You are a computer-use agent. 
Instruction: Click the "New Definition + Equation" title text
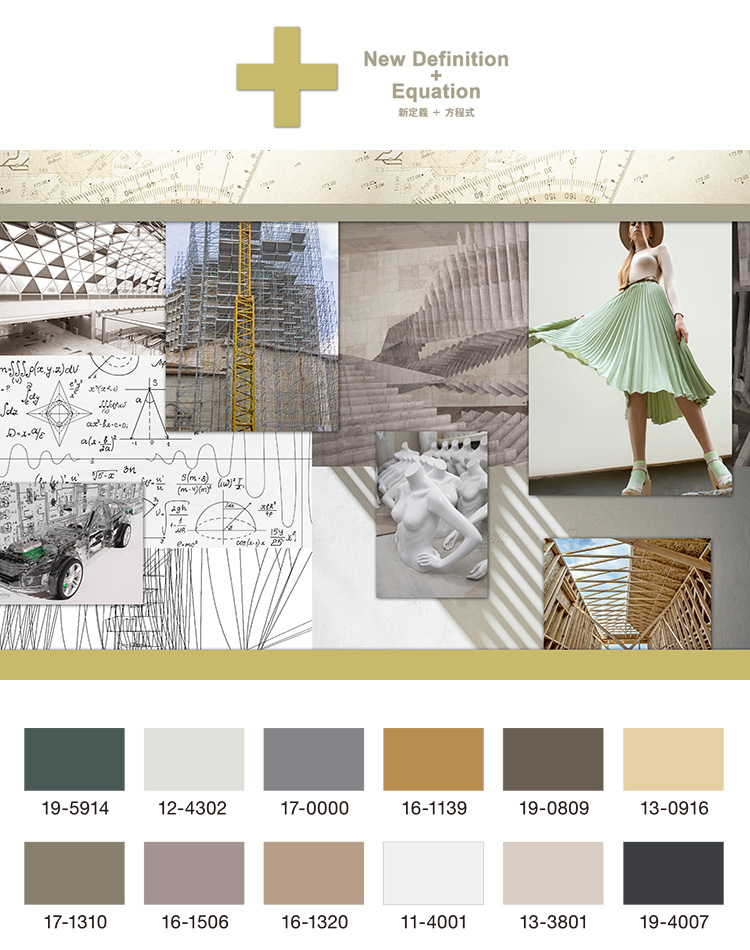435,75
